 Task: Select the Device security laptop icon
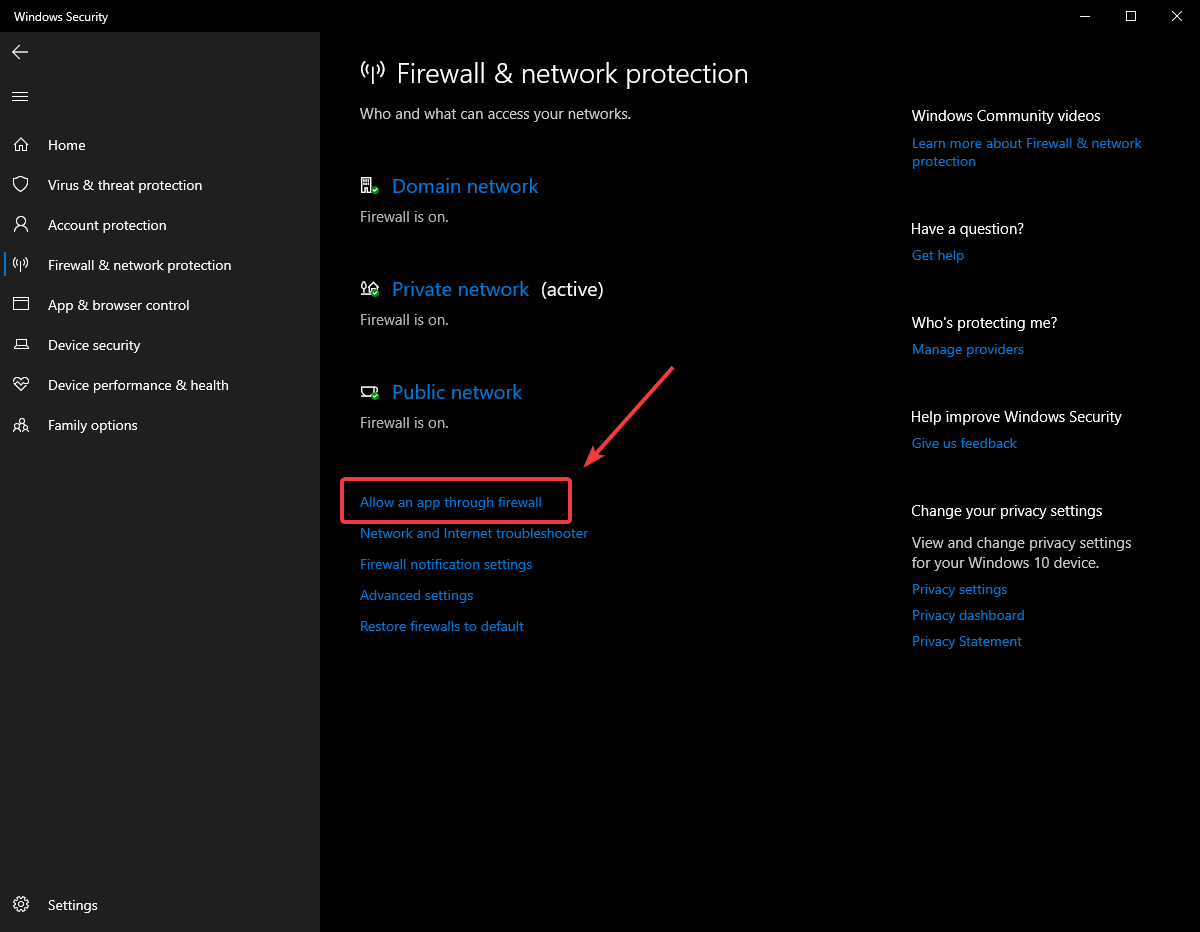[21, 344]
